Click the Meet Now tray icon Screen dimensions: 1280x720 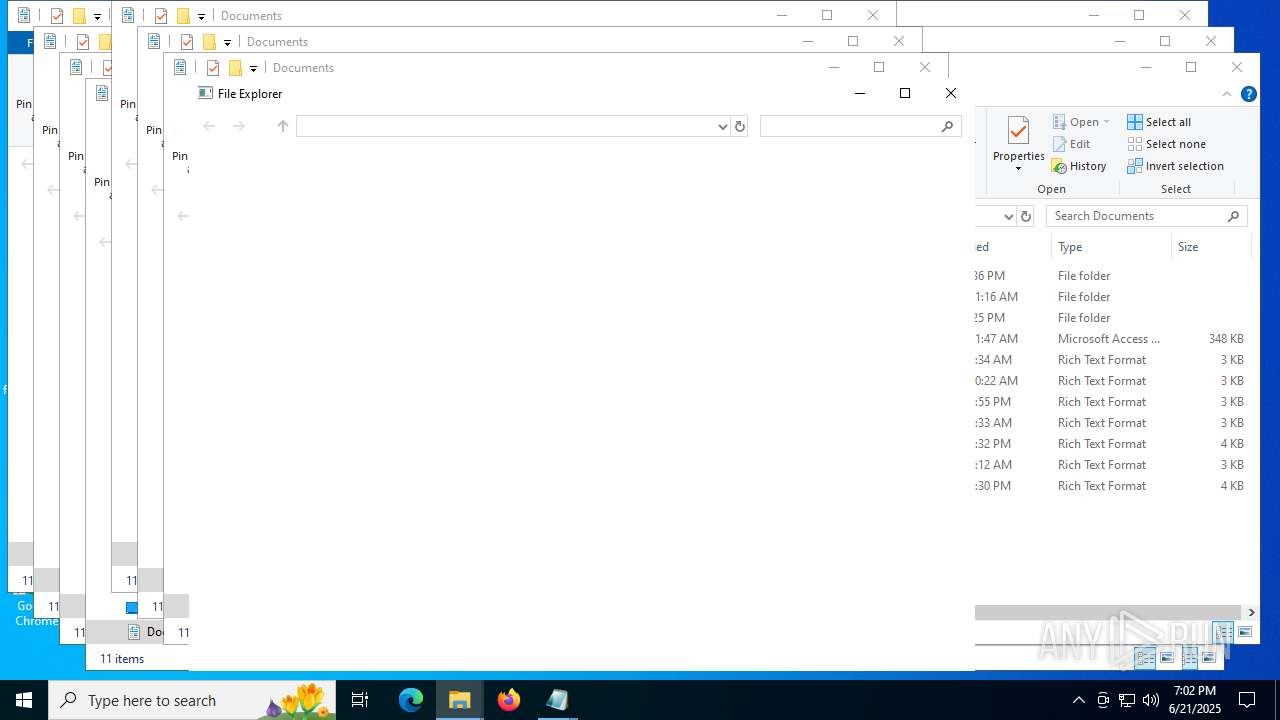[x=1103, y=700]
